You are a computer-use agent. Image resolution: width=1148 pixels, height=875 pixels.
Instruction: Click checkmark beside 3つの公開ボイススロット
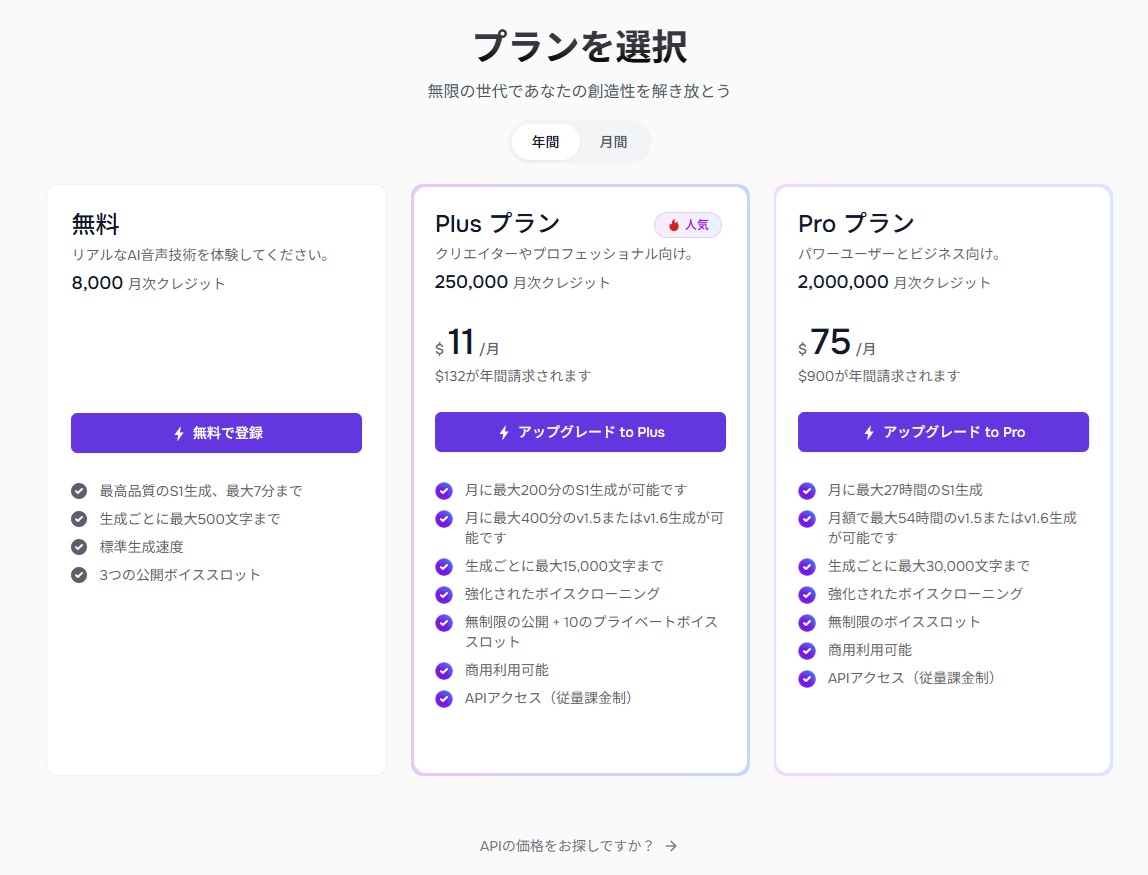coord(79,575)
